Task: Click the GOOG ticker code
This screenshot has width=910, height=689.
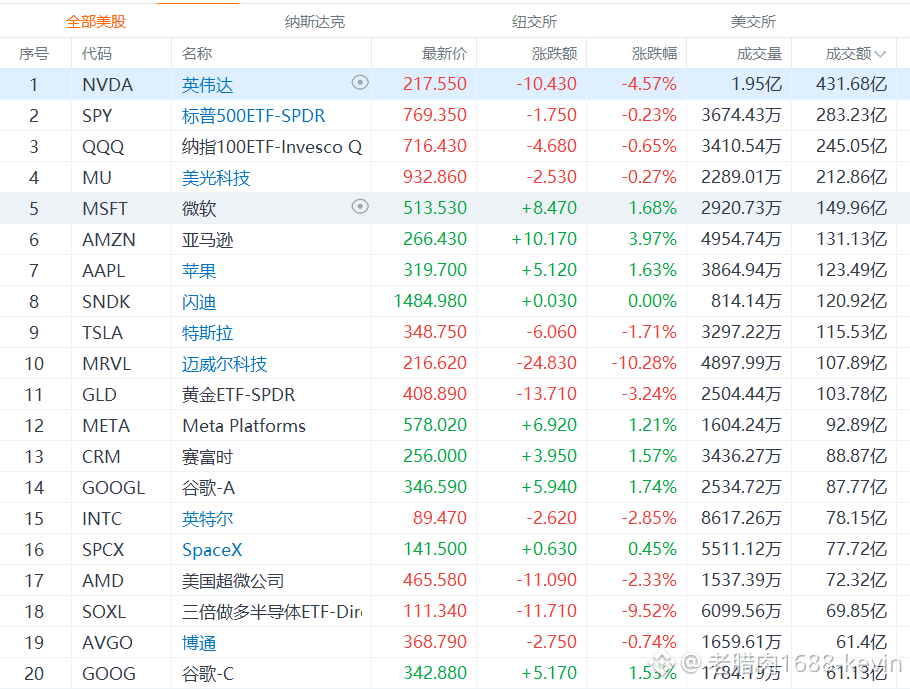Action: [109, 673]
